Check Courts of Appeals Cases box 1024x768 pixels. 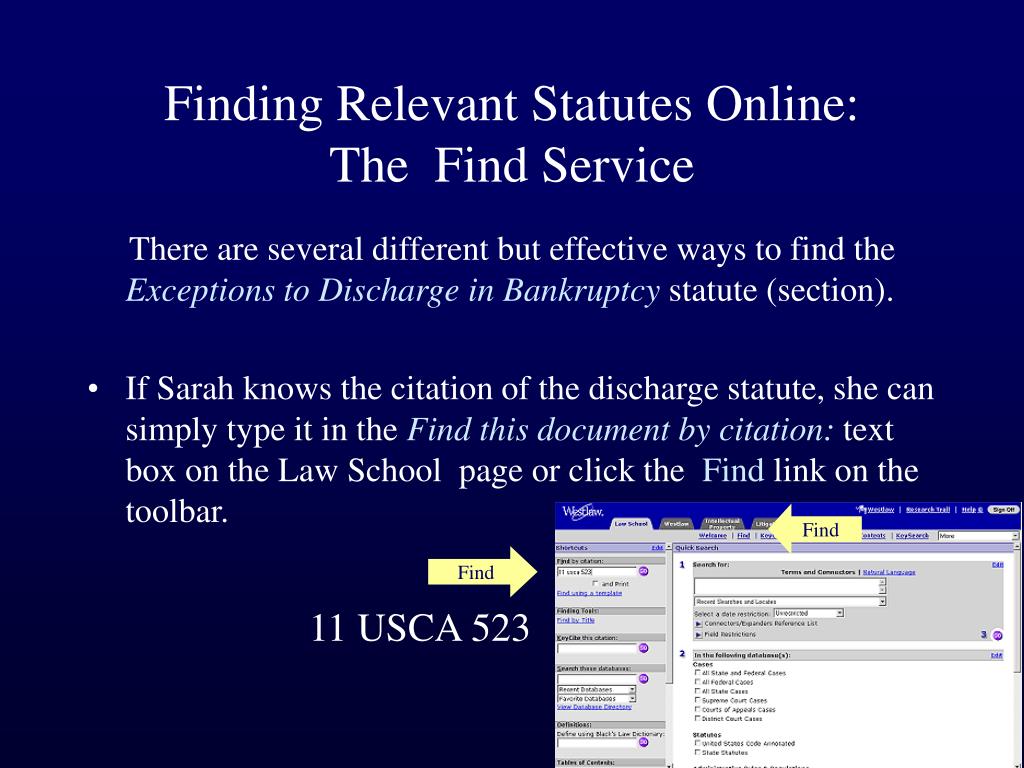[697, 709]
